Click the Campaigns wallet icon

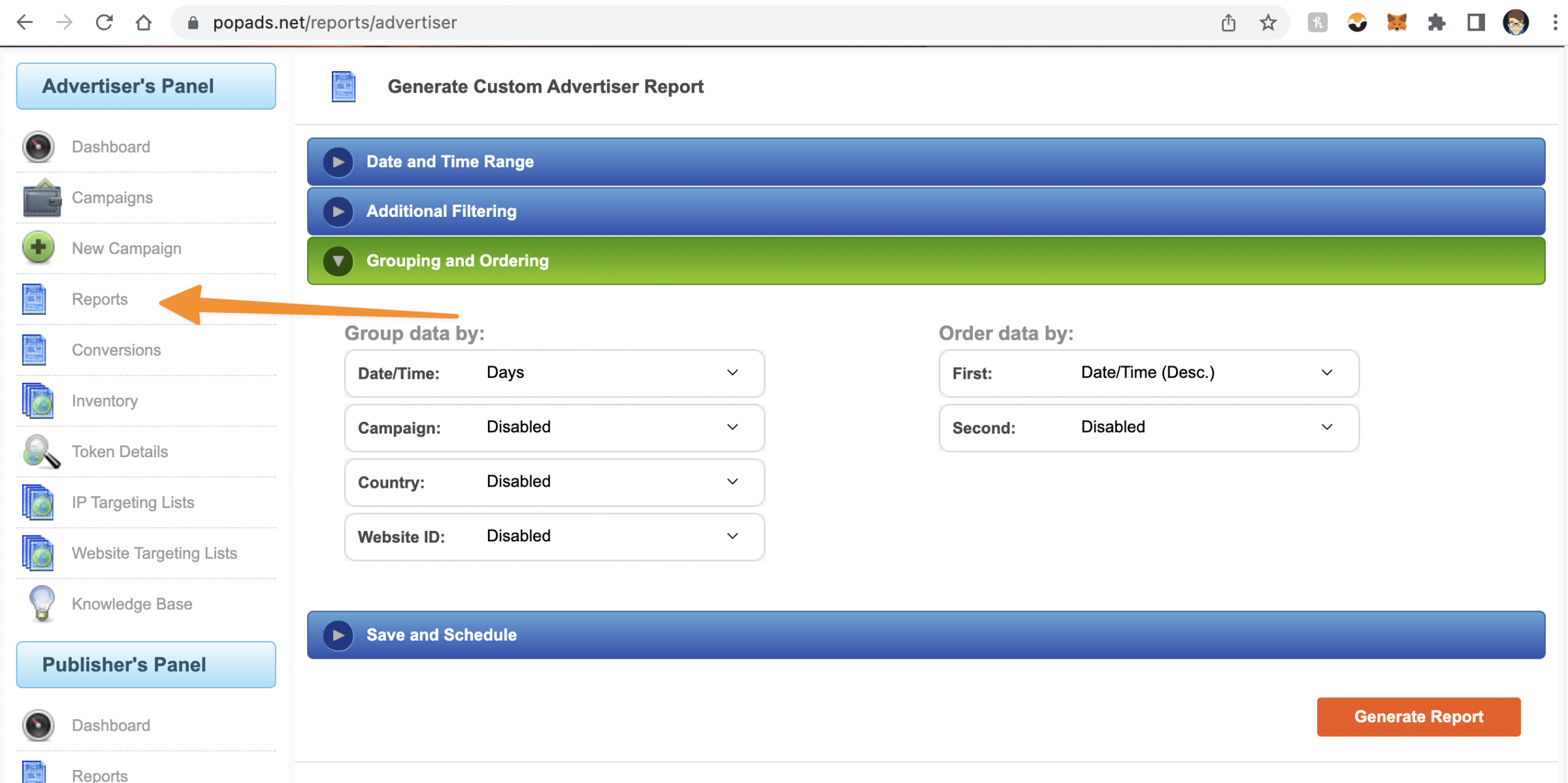click(41, 199)
